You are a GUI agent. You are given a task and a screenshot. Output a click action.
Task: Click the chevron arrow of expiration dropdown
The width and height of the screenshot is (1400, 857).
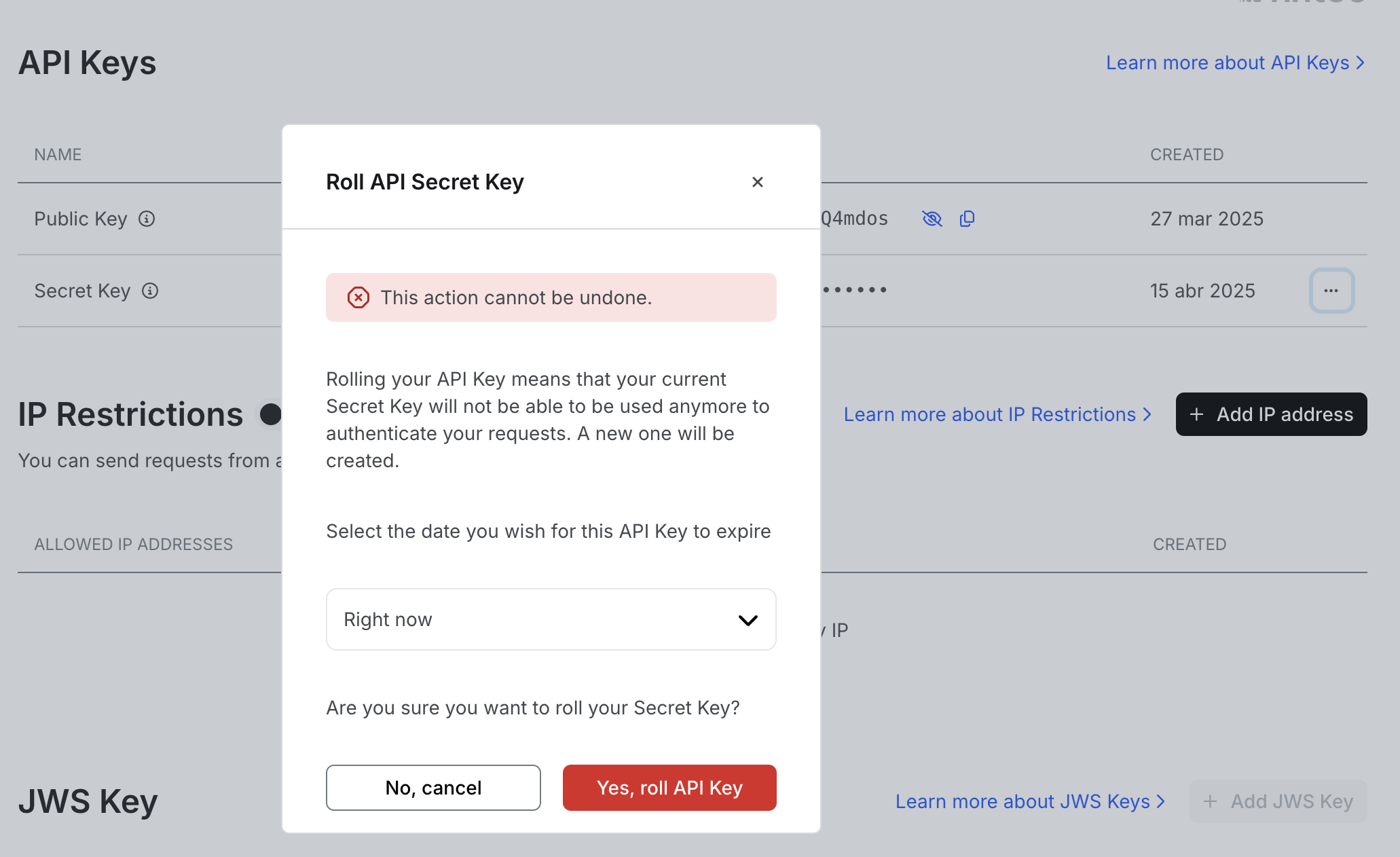pyautogui.click(x=748, y=620)
